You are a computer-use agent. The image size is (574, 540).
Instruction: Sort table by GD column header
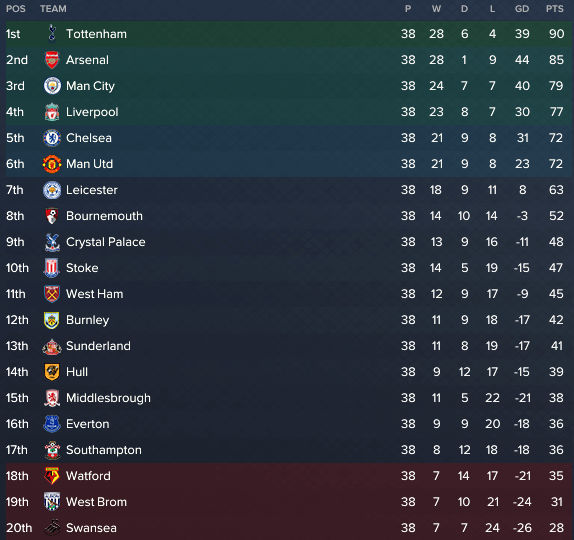pos(522,9)
